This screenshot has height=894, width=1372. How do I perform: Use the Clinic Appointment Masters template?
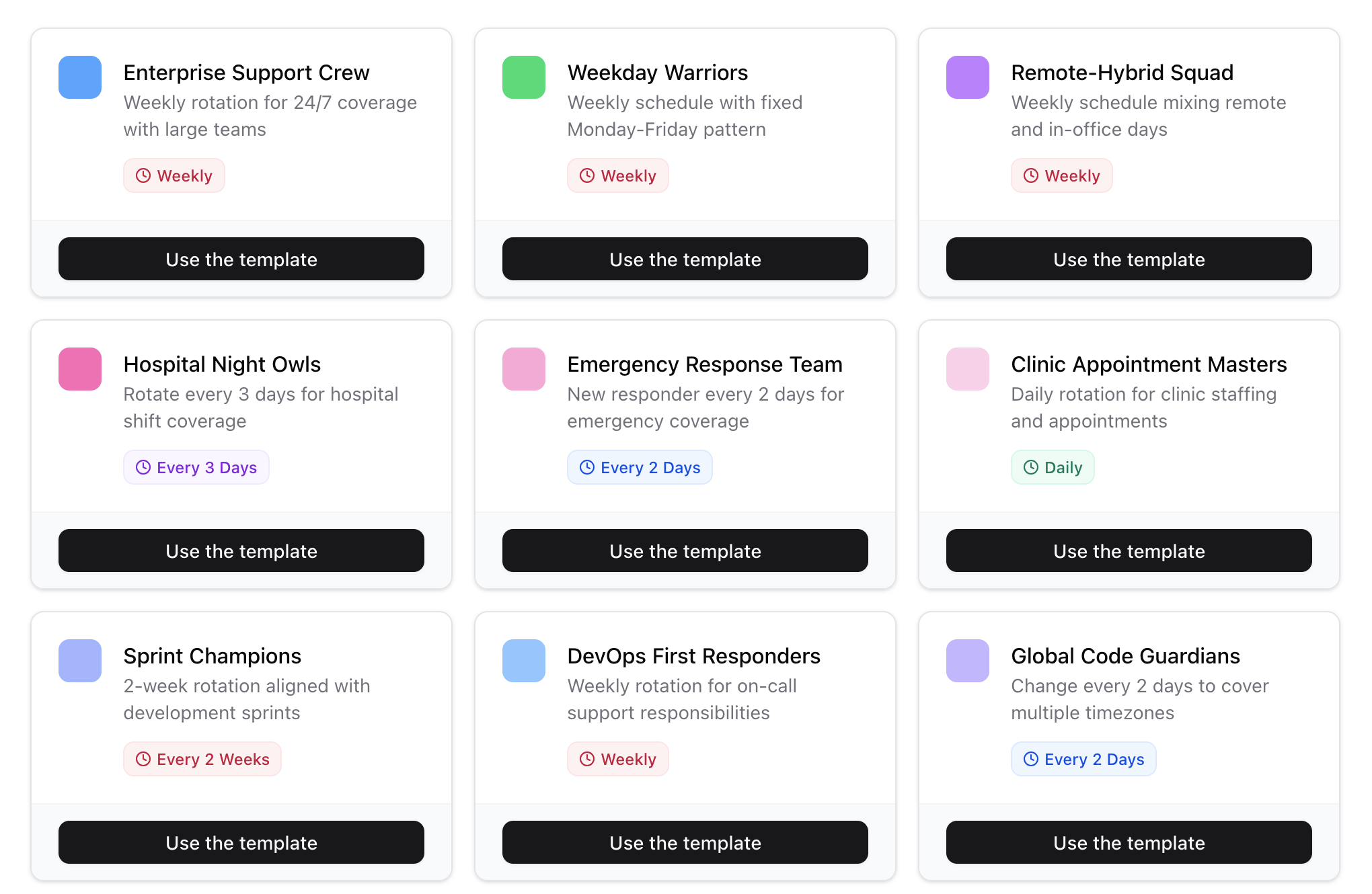point(1129,551)
